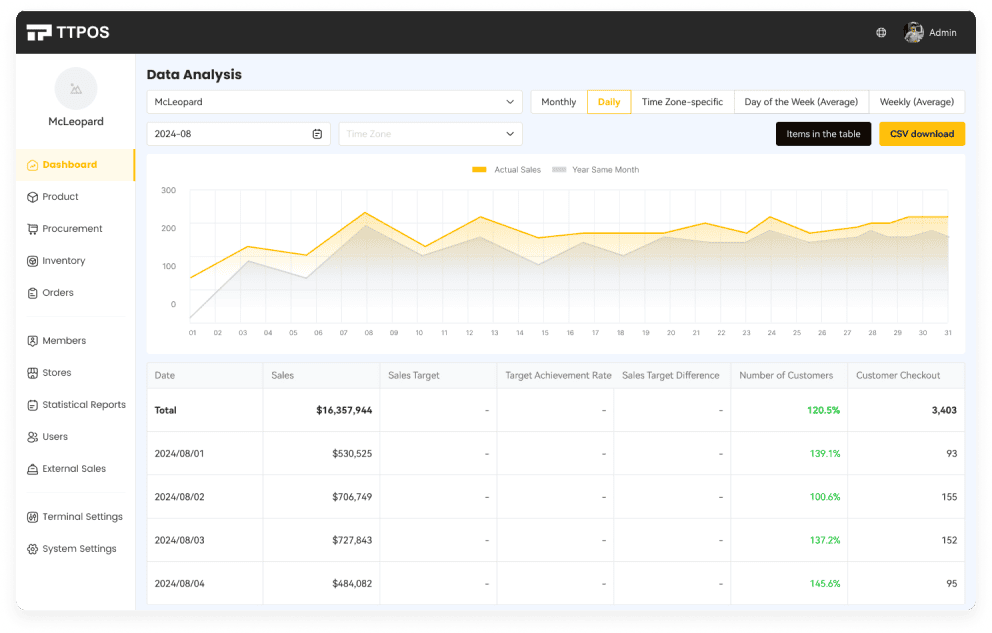This screenshot has height=633, width=992.
Task: Click the Time Zone chevron arrow
Action: coord(510,134)
